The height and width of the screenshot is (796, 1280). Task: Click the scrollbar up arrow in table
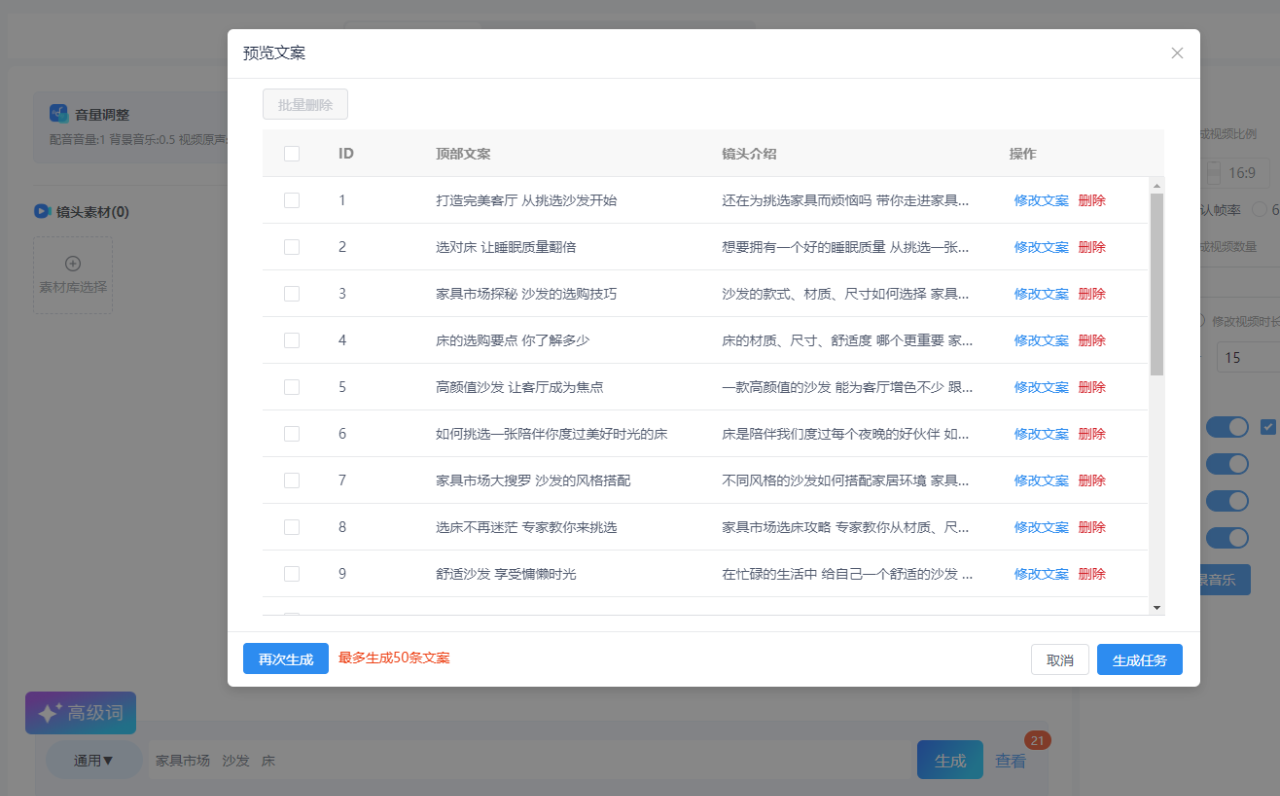(1157, 185)
